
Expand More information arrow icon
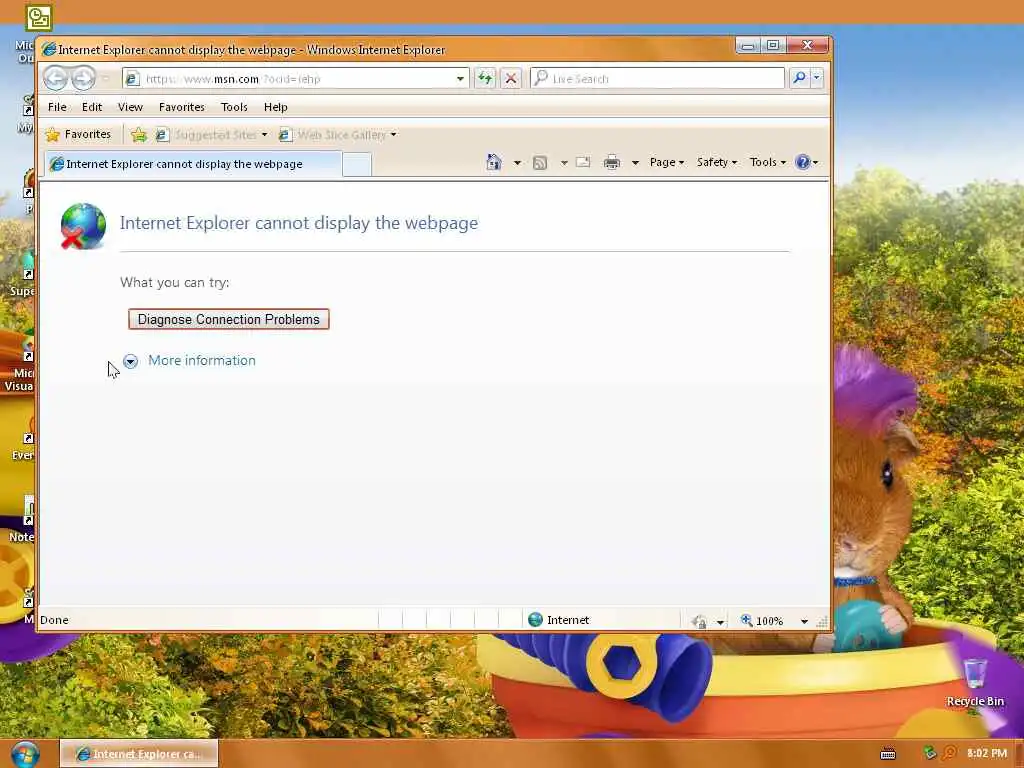coord(131,361)
